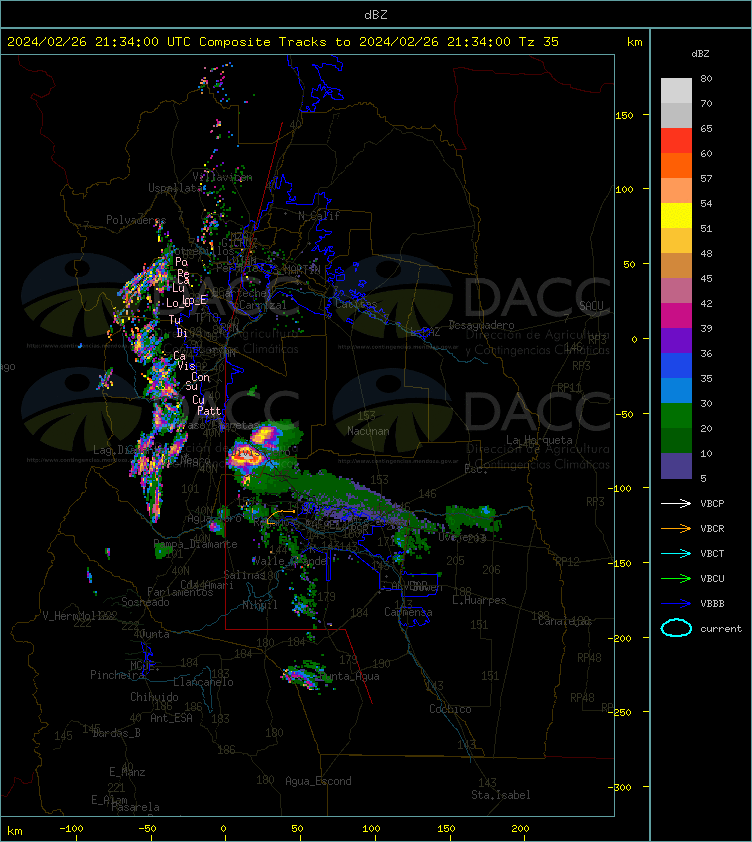The image size is (752, 842).
Task: Select the purple 39–36 dBZ swatch
Action: click(676, 340)
